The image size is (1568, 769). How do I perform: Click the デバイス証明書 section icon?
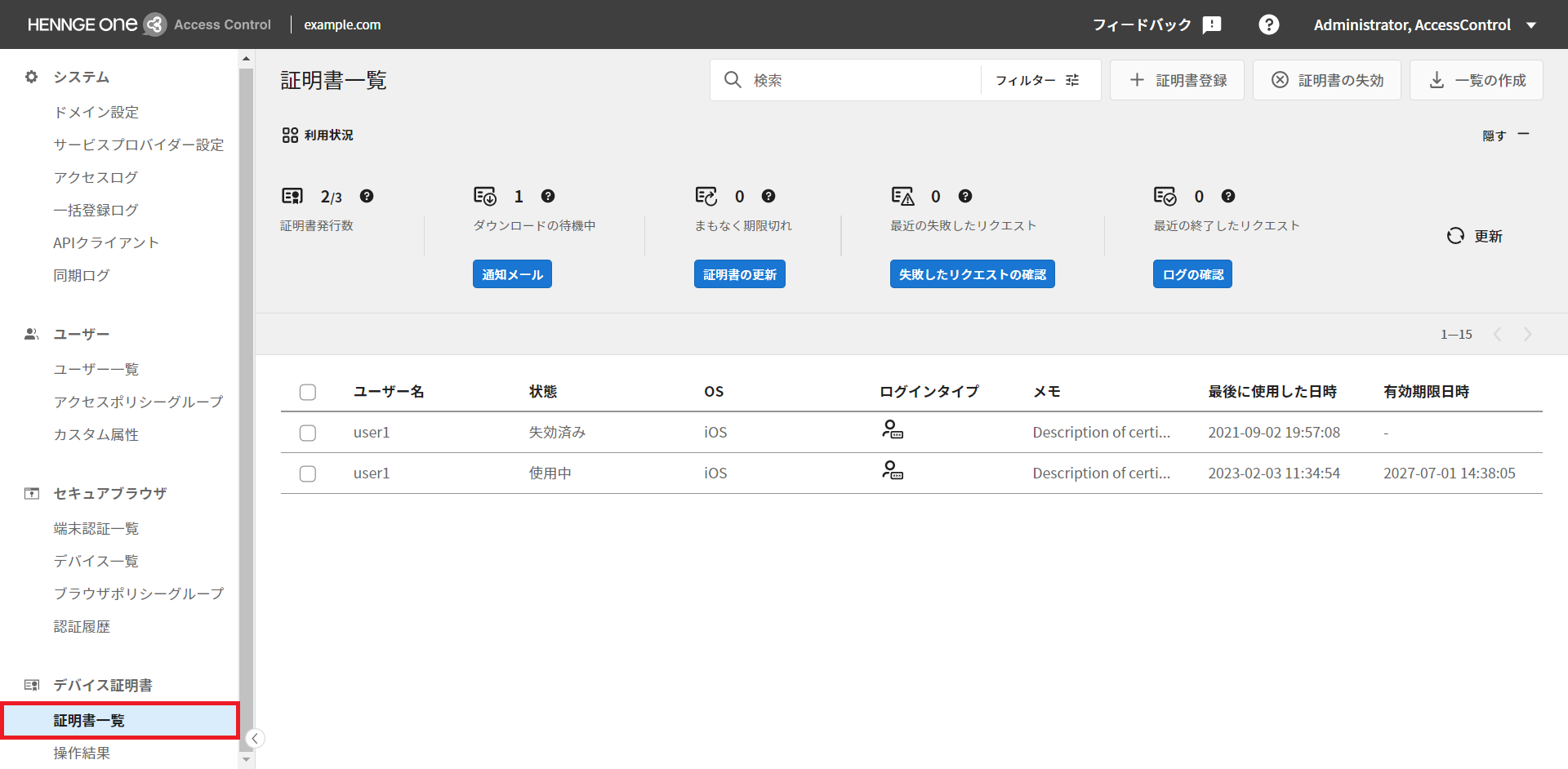32,685
